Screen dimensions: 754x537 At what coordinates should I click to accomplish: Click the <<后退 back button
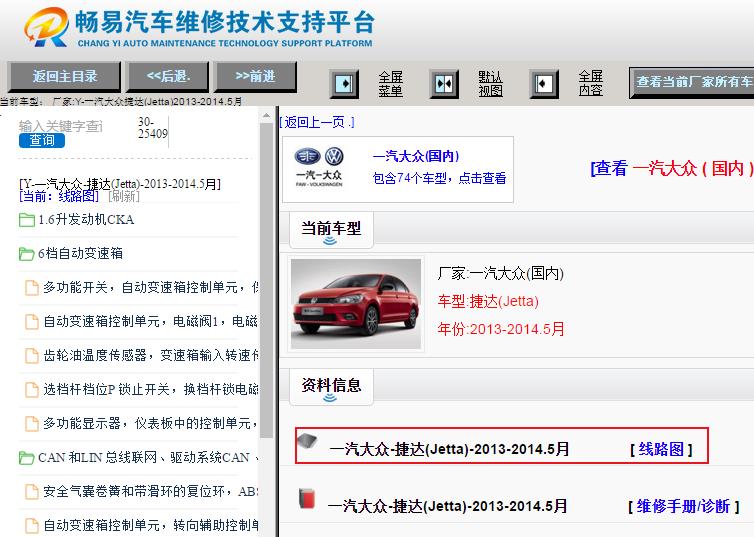coord(167,76)
